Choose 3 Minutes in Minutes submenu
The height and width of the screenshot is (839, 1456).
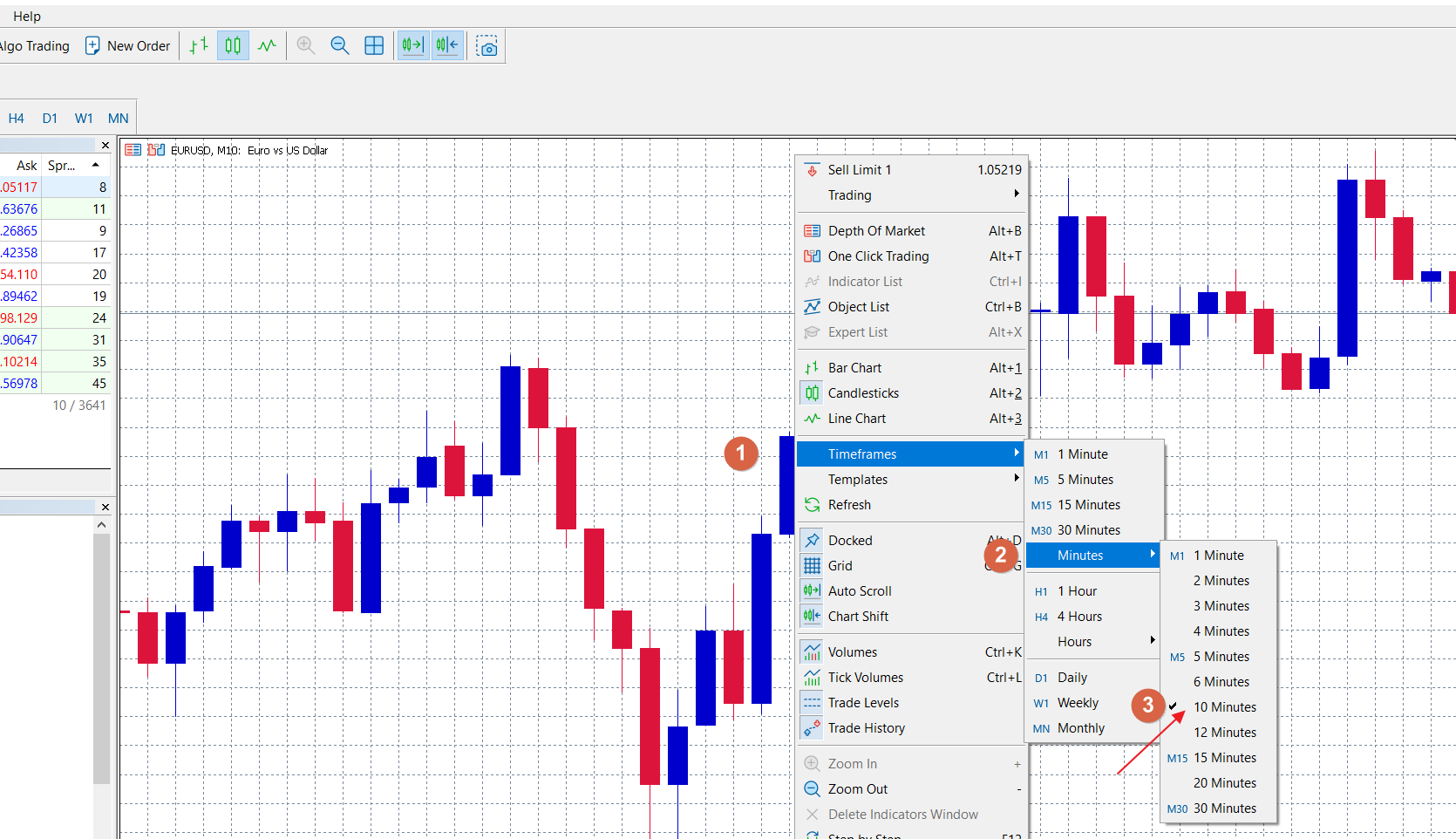(x=1219, y=606)
